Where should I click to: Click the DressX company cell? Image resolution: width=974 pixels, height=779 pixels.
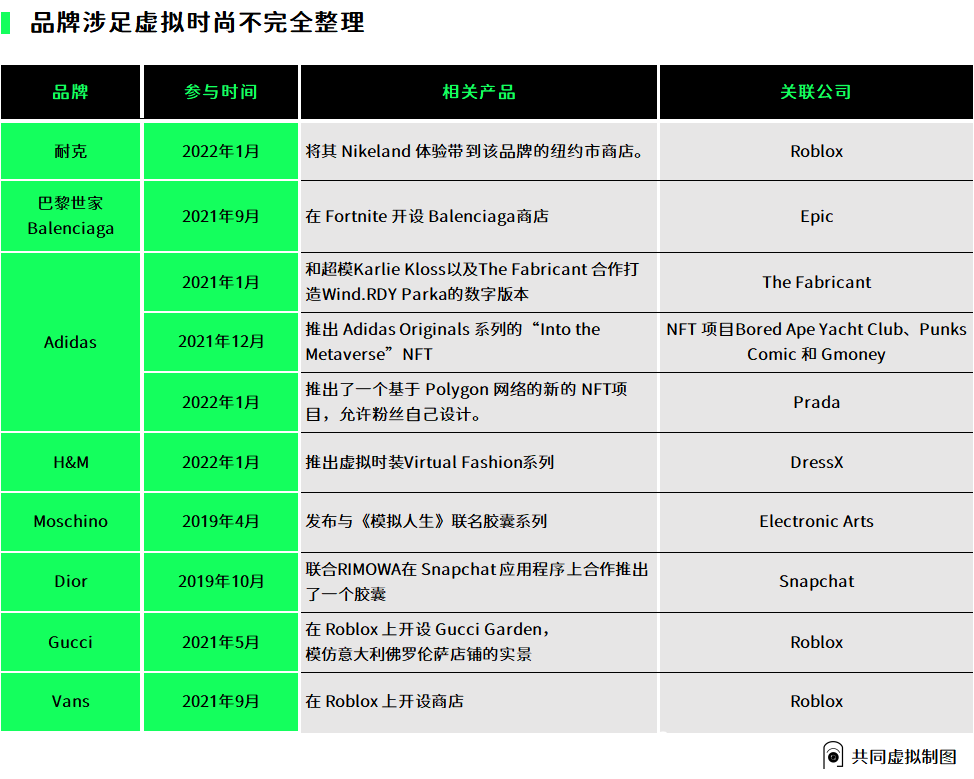(816, 462)
